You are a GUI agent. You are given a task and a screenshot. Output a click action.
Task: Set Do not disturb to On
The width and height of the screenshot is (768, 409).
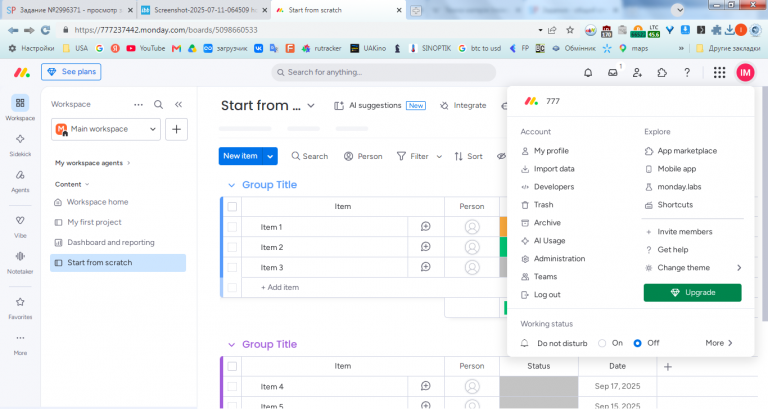602,343
